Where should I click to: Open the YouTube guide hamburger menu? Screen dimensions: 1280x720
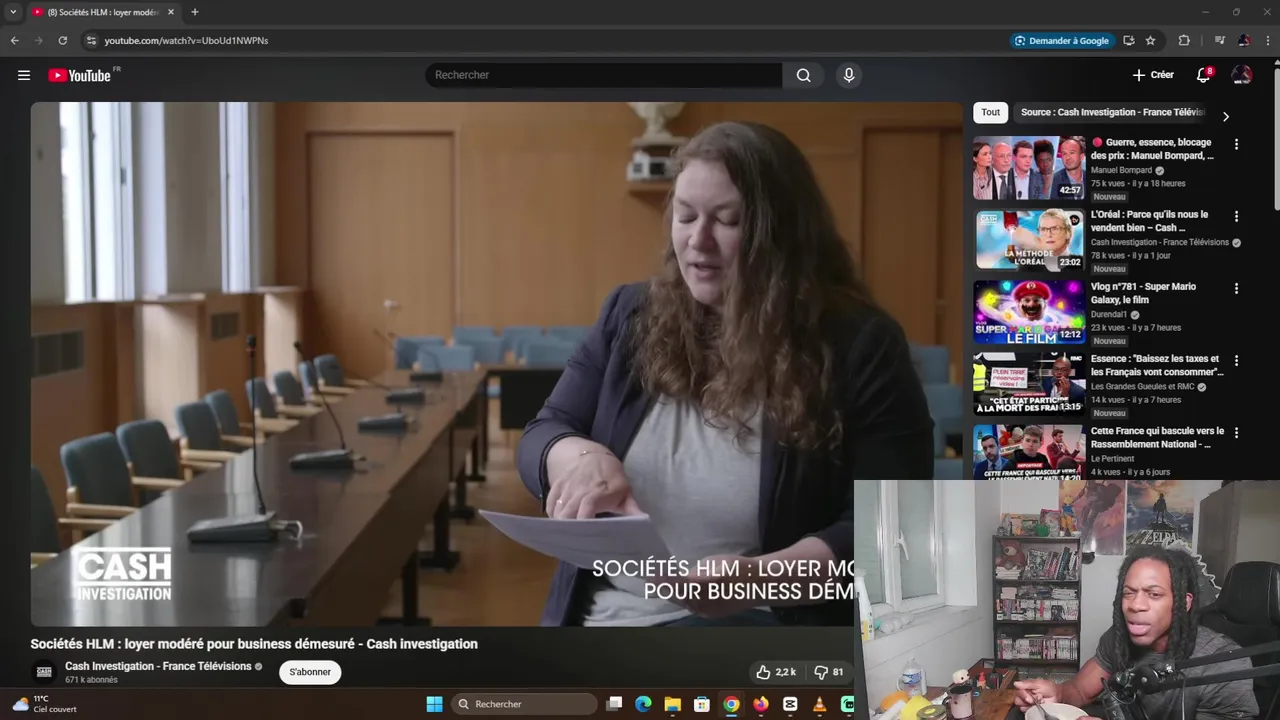click(x=24, y=75)
